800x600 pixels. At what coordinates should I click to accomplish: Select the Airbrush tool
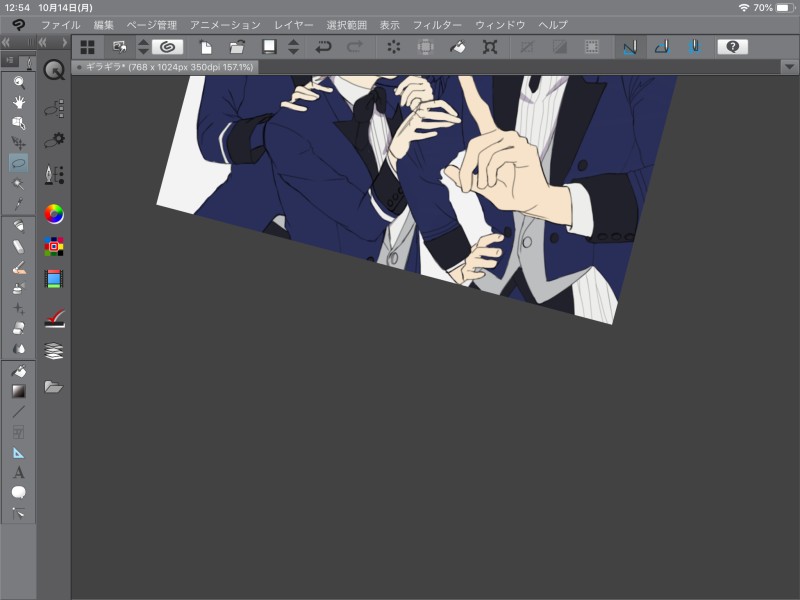[x=18, y=288]
